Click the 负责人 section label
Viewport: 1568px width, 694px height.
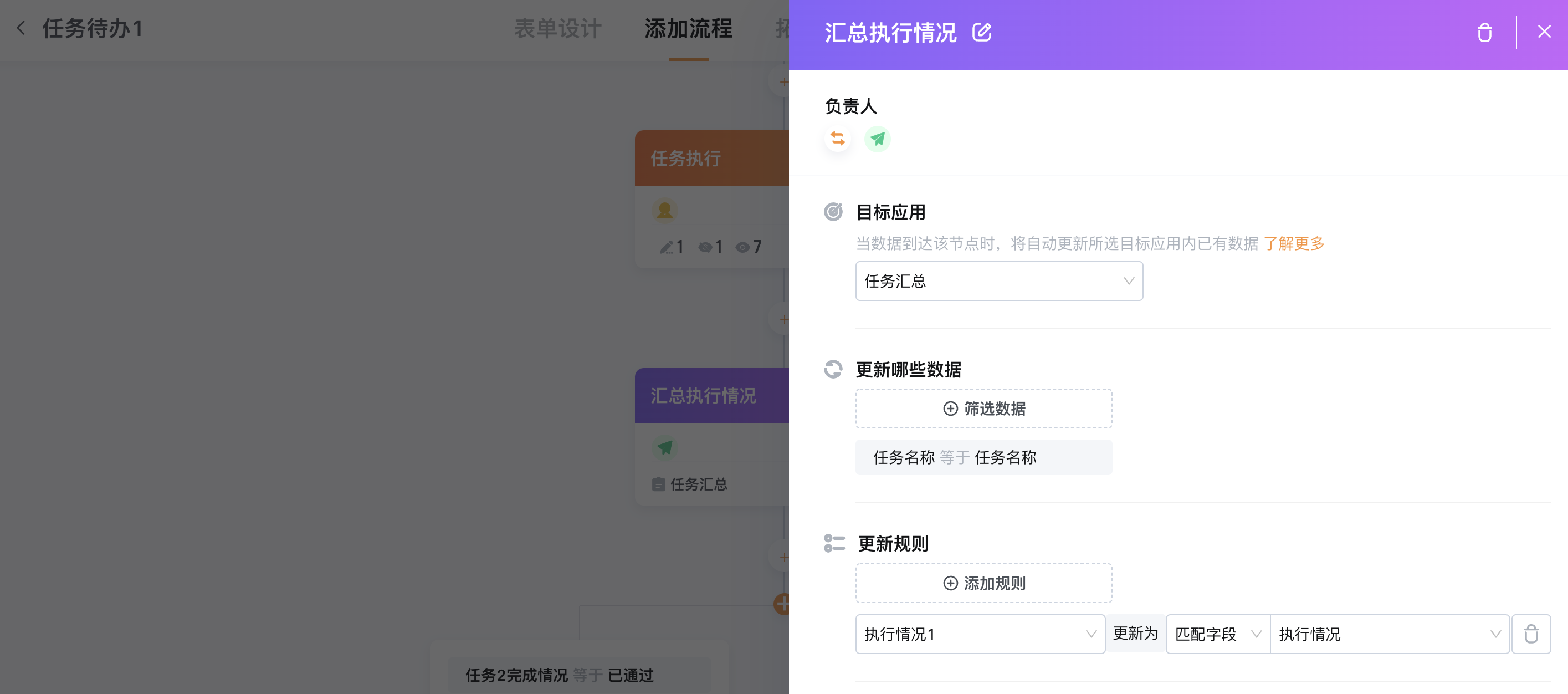(x=850, y=106)
